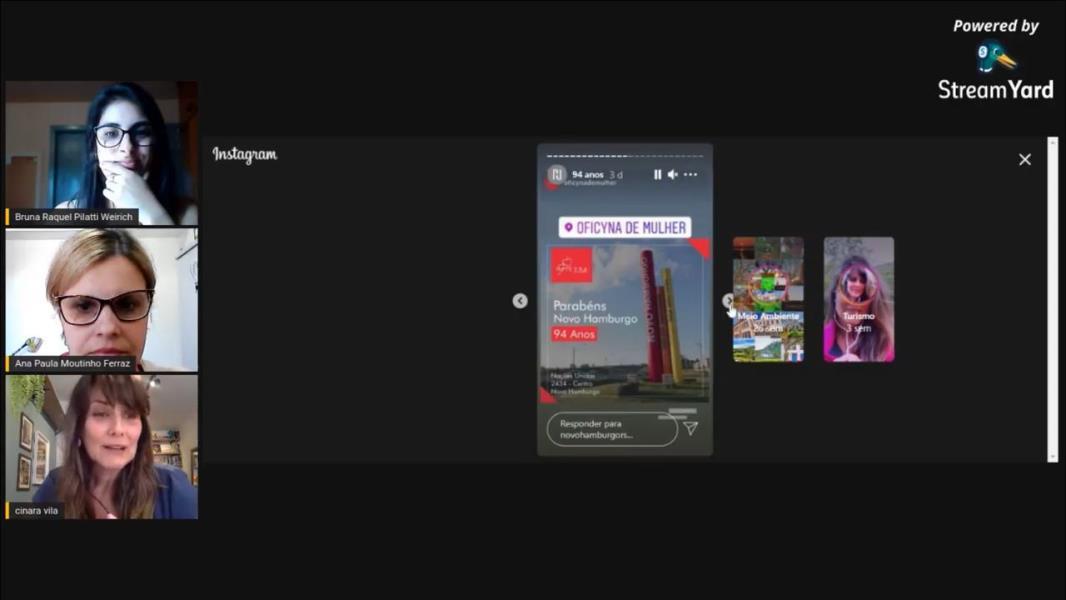
Task: Click the story profile avatar
Action: click(x=556, y=175)
